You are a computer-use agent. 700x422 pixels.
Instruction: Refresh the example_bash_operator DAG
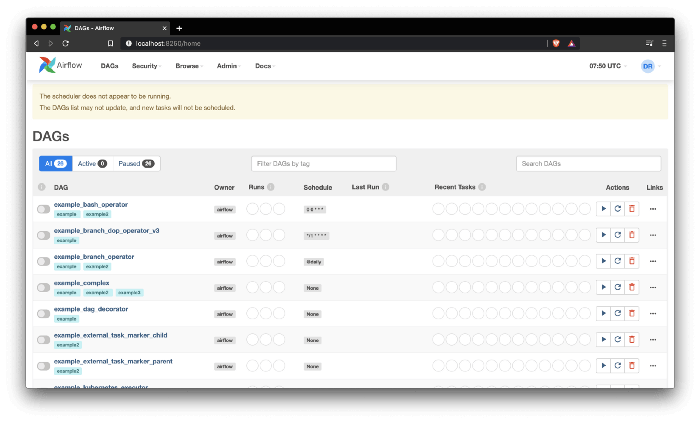coord(617,209)
